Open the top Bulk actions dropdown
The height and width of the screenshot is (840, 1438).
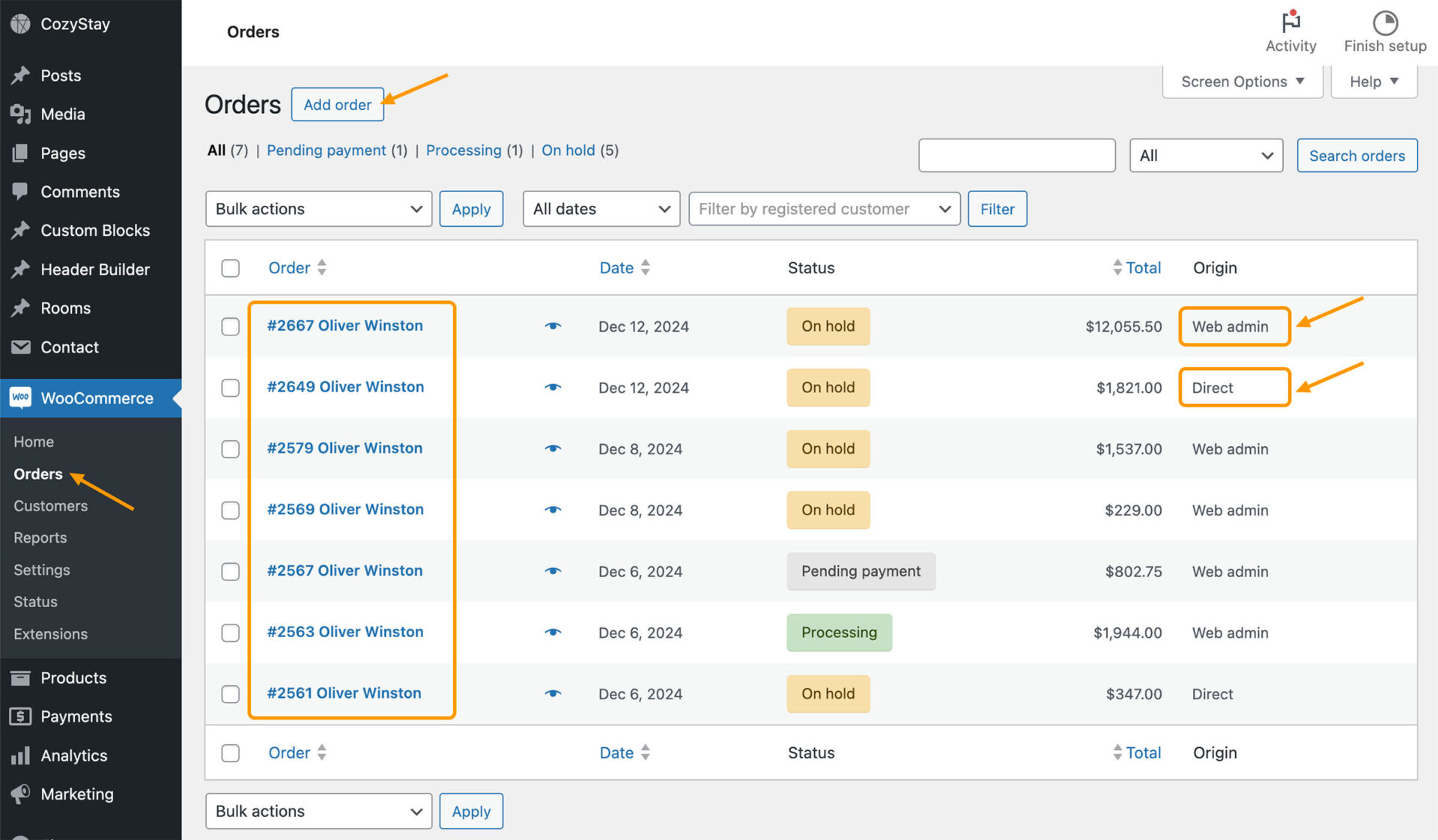[x=318, y=209]
